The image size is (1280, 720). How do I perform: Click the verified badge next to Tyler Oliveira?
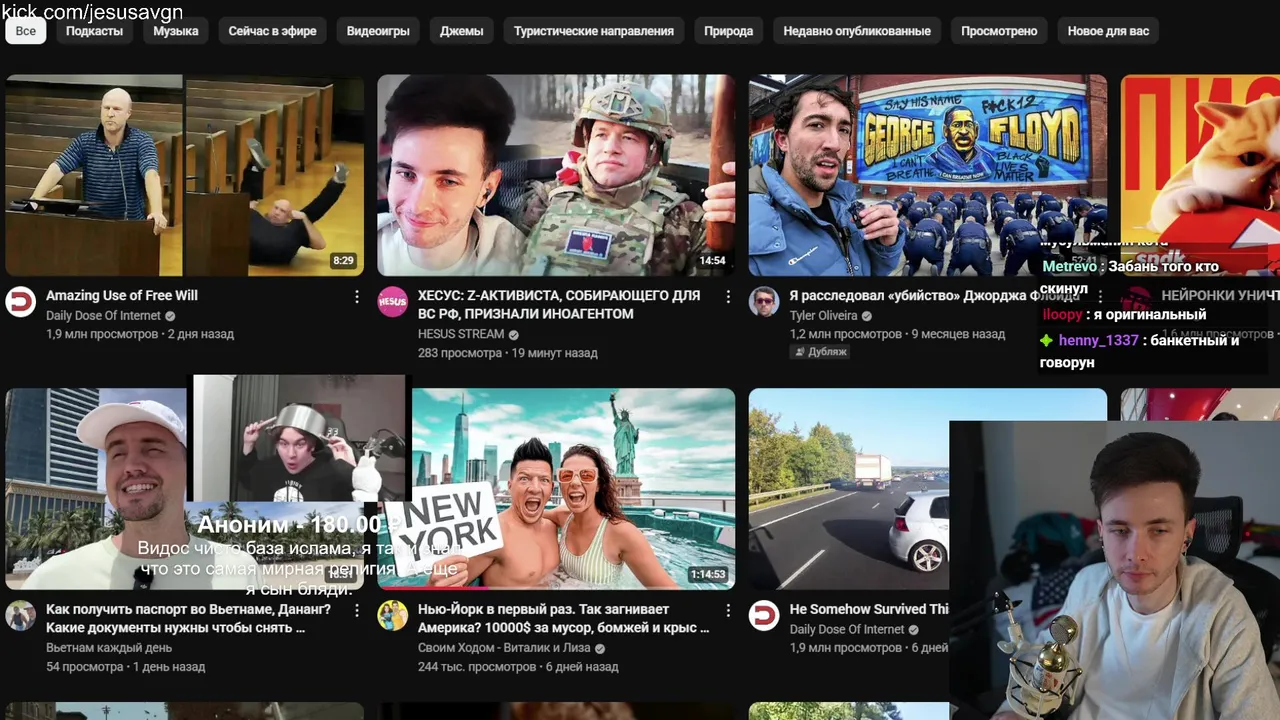tap(867, 316)
